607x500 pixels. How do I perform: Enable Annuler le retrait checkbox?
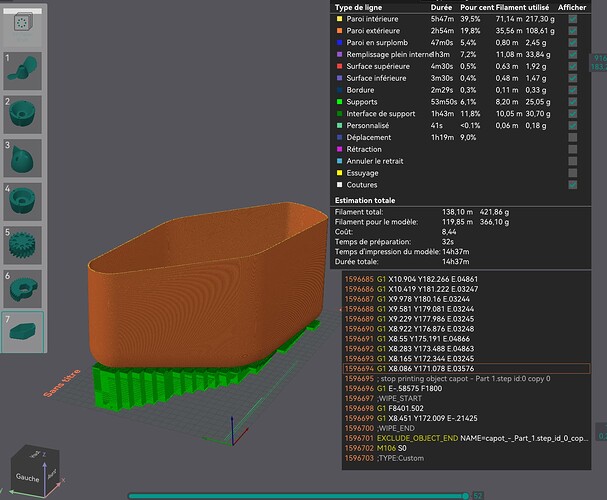[573, 161]
